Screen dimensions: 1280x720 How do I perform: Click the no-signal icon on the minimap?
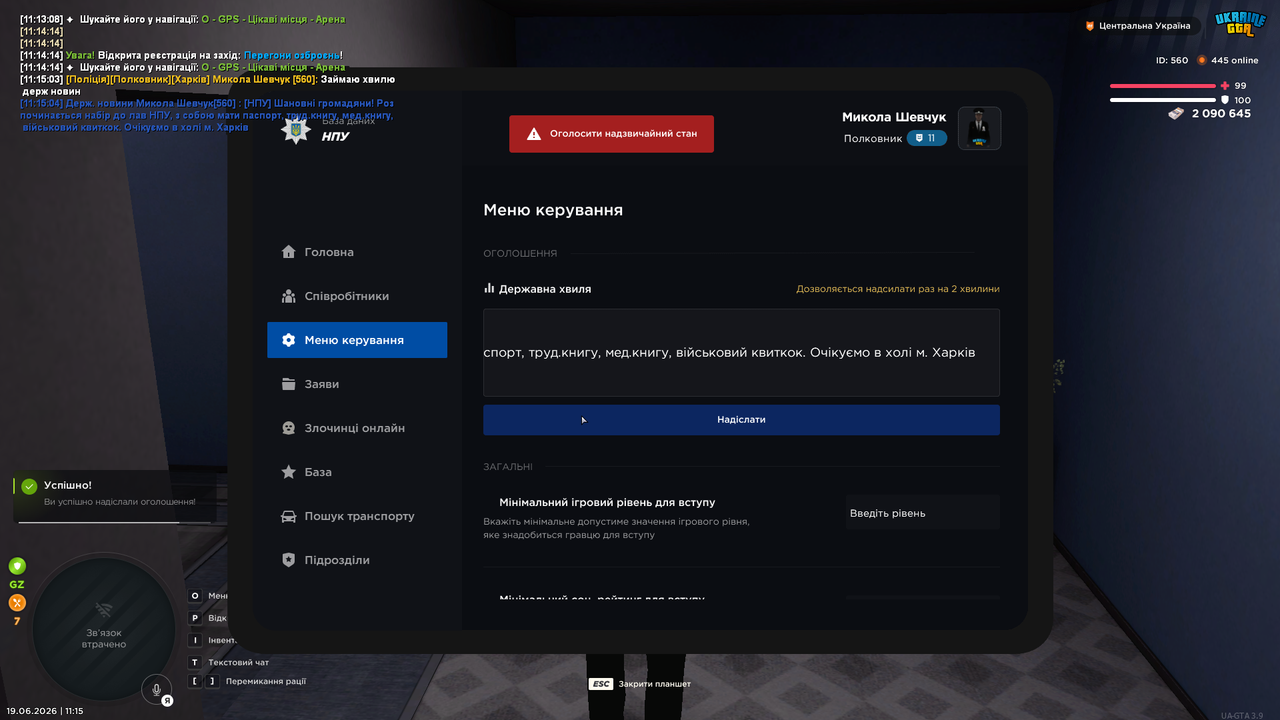pyautogui.click(x=103, y=610)
